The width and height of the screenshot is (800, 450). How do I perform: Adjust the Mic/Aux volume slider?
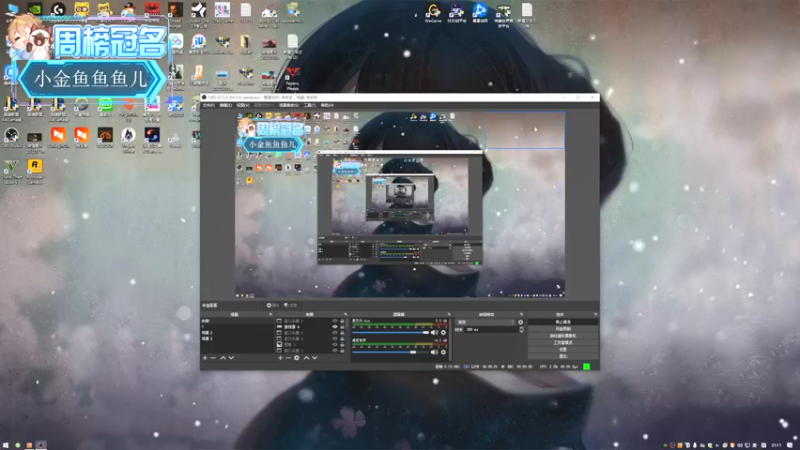point(391,333)
